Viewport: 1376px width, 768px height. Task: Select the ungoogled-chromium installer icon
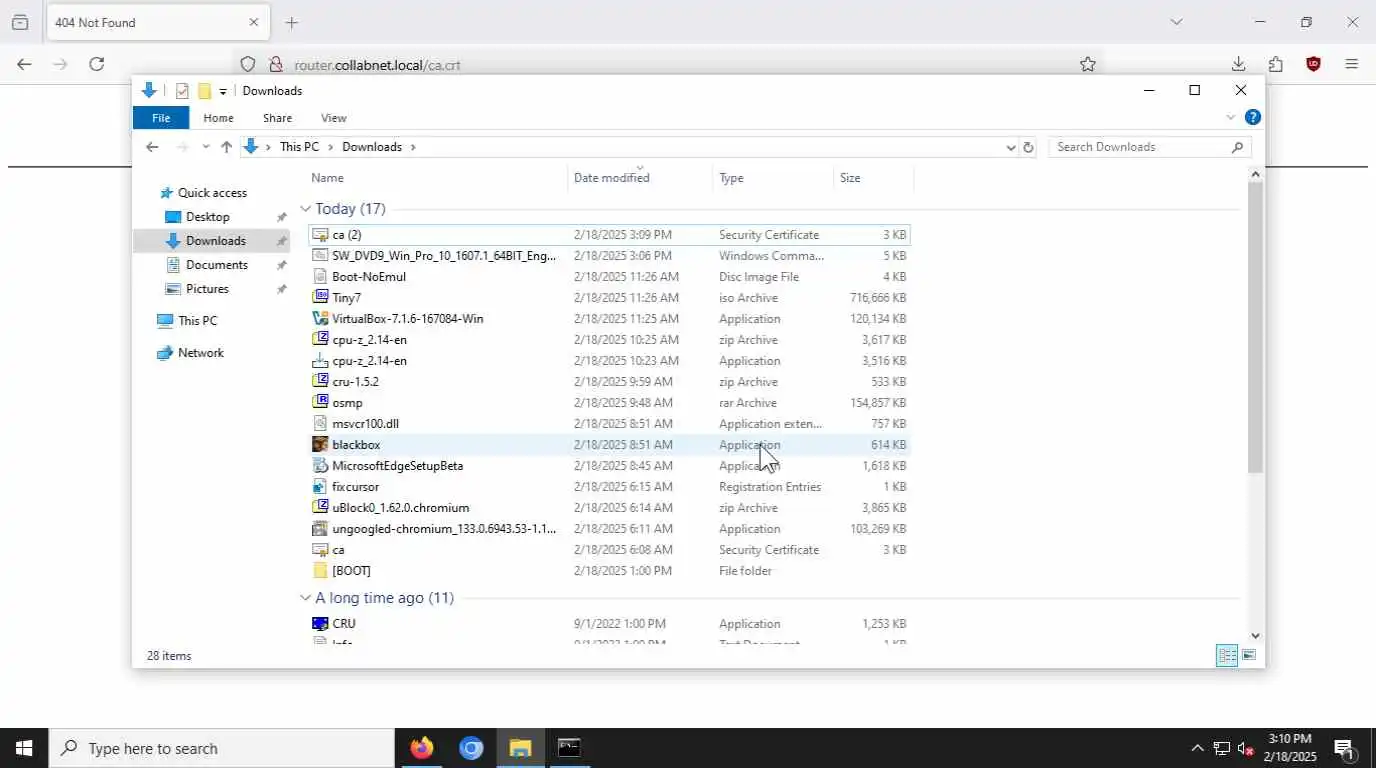point(320,528)
